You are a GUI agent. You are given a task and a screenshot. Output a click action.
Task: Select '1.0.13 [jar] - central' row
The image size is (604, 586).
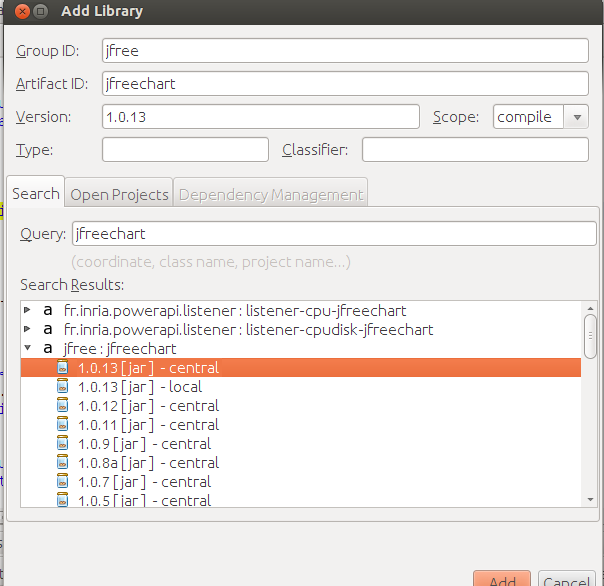click(301, 368)
